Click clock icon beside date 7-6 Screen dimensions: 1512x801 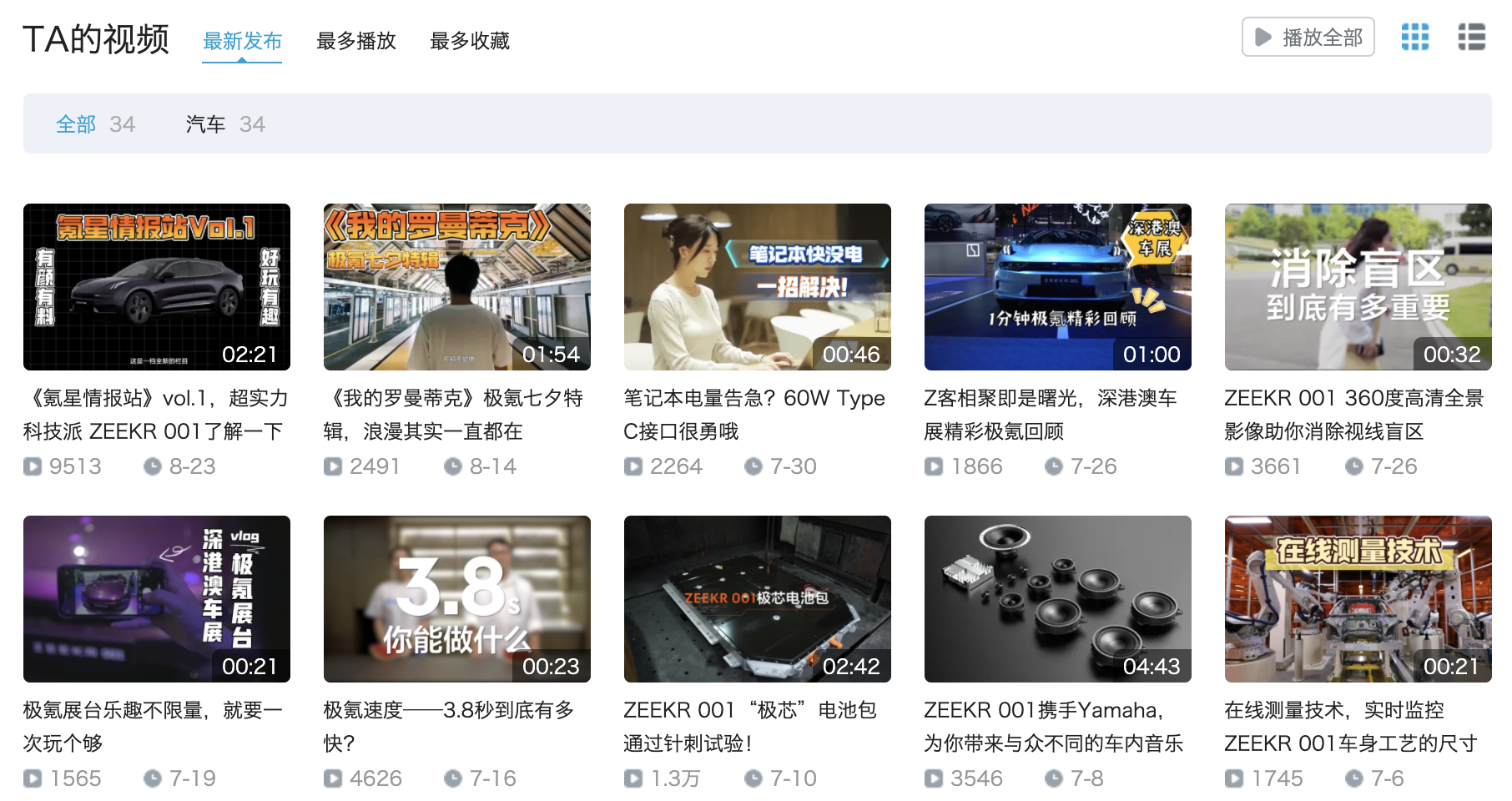coord(1354,778)
